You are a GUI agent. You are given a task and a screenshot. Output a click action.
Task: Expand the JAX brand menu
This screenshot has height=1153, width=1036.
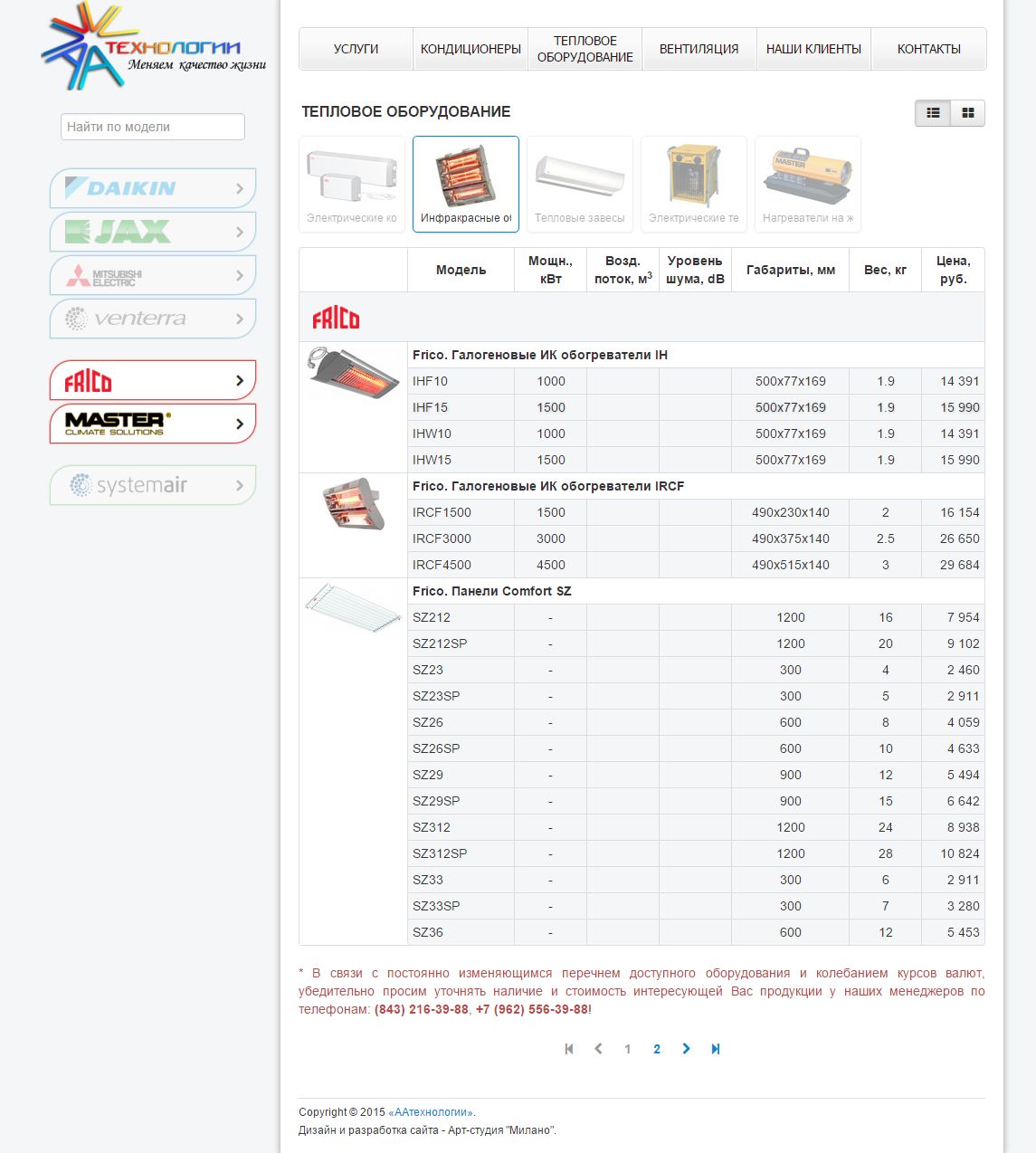coord(152,232)
